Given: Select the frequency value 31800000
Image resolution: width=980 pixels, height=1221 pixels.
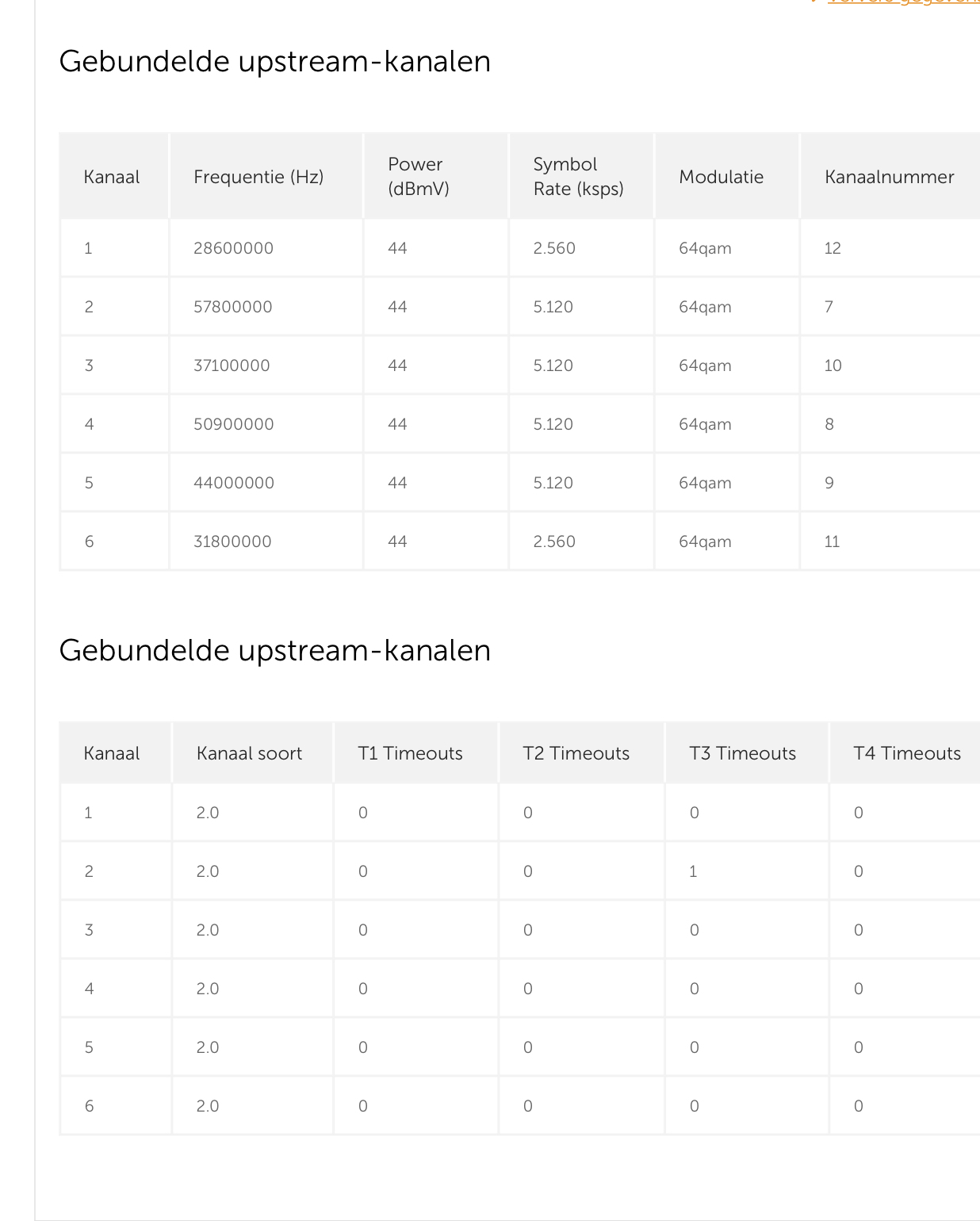Looking at the screenshot, I should point(232,542).
